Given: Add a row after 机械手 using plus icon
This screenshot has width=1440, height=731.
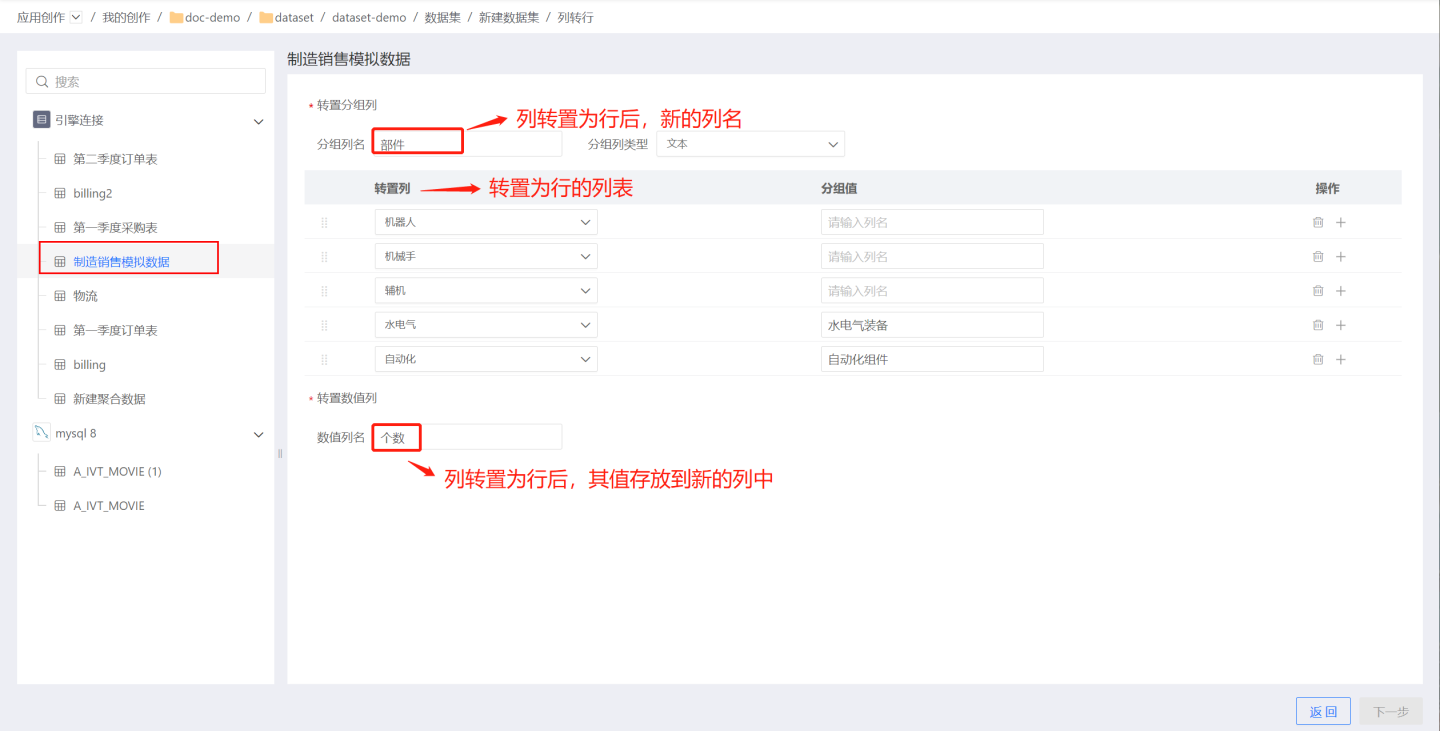Looking at the screenshot, I should 1341,257.
